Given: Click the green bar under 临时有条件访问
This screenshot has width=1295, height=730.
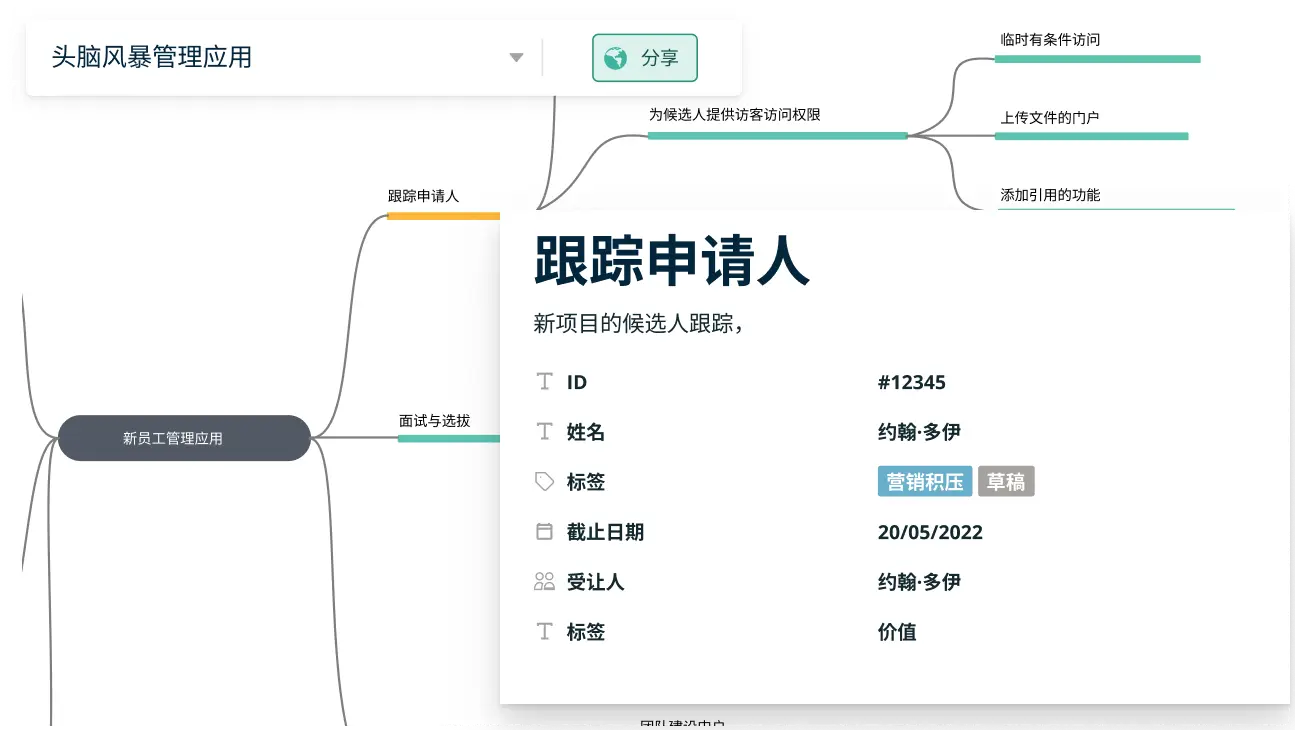Looking at the screenshot, I should pos(1097,59).
